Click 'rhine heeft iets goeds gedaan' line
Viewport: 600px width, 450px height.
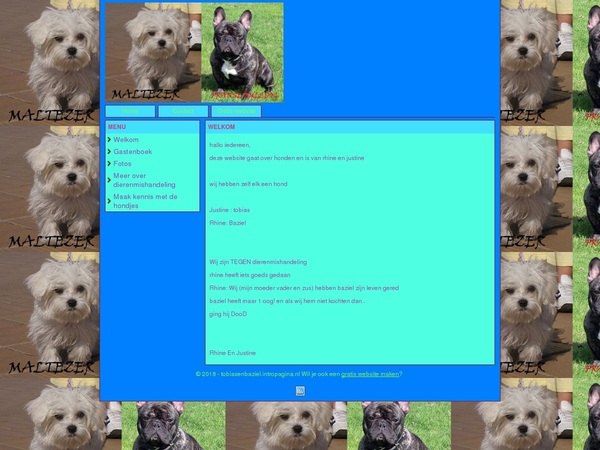click(250, 275)
